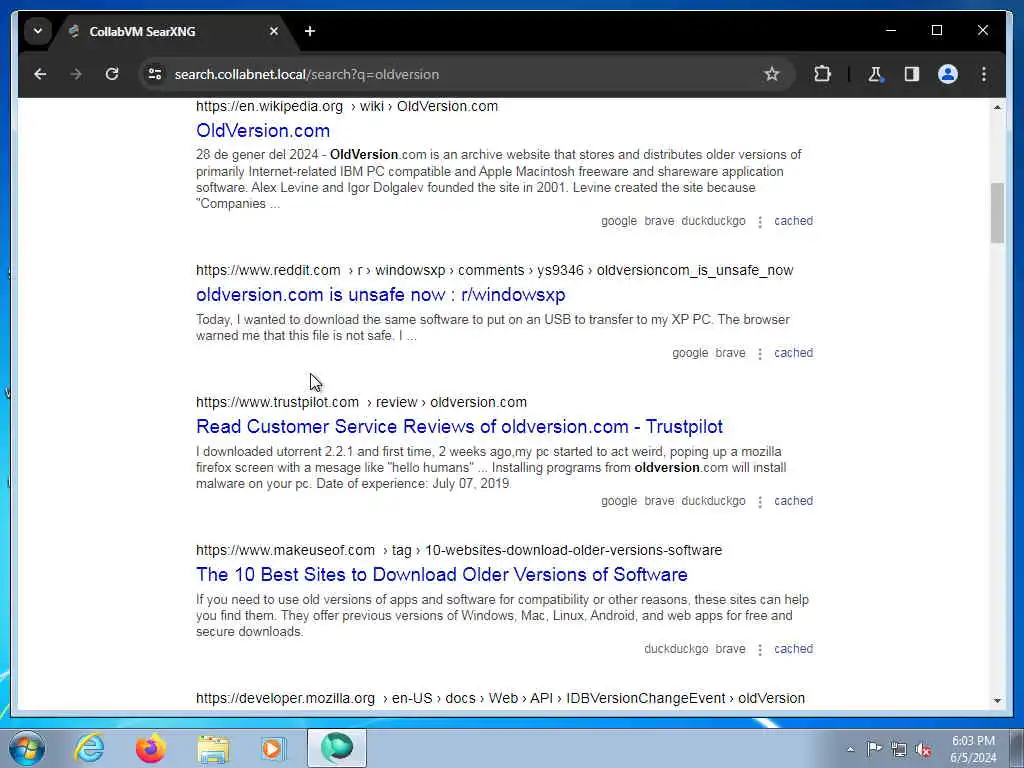
Task: Open cached link for Wikipedia result
Action: coord(793,221)
